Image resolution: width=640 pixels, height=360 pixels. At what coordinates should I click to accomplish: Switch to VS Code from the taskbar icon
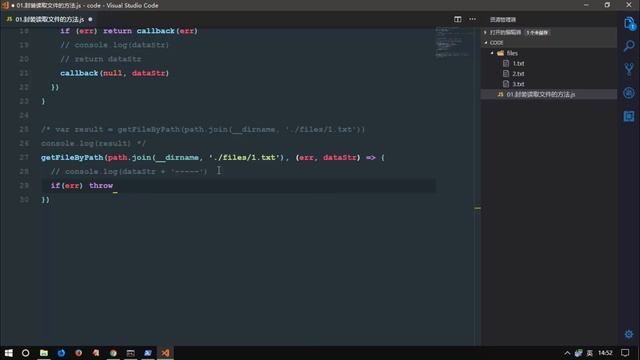pos(165,353)
